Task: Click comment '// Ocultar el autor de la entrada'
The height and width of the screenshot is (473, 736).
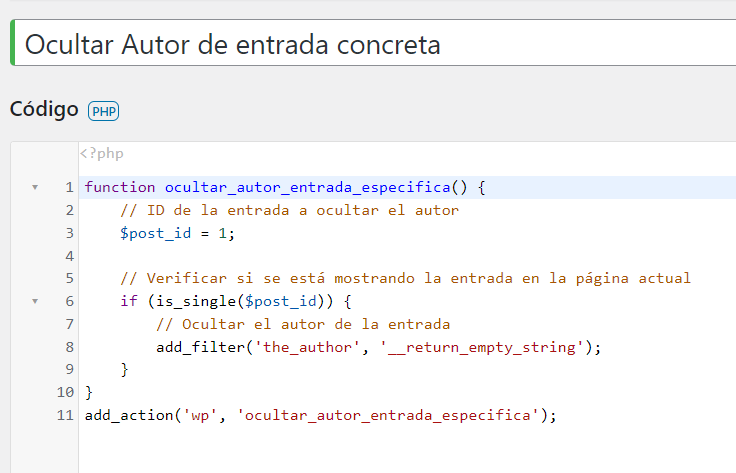Action: (x=303, y=324)
